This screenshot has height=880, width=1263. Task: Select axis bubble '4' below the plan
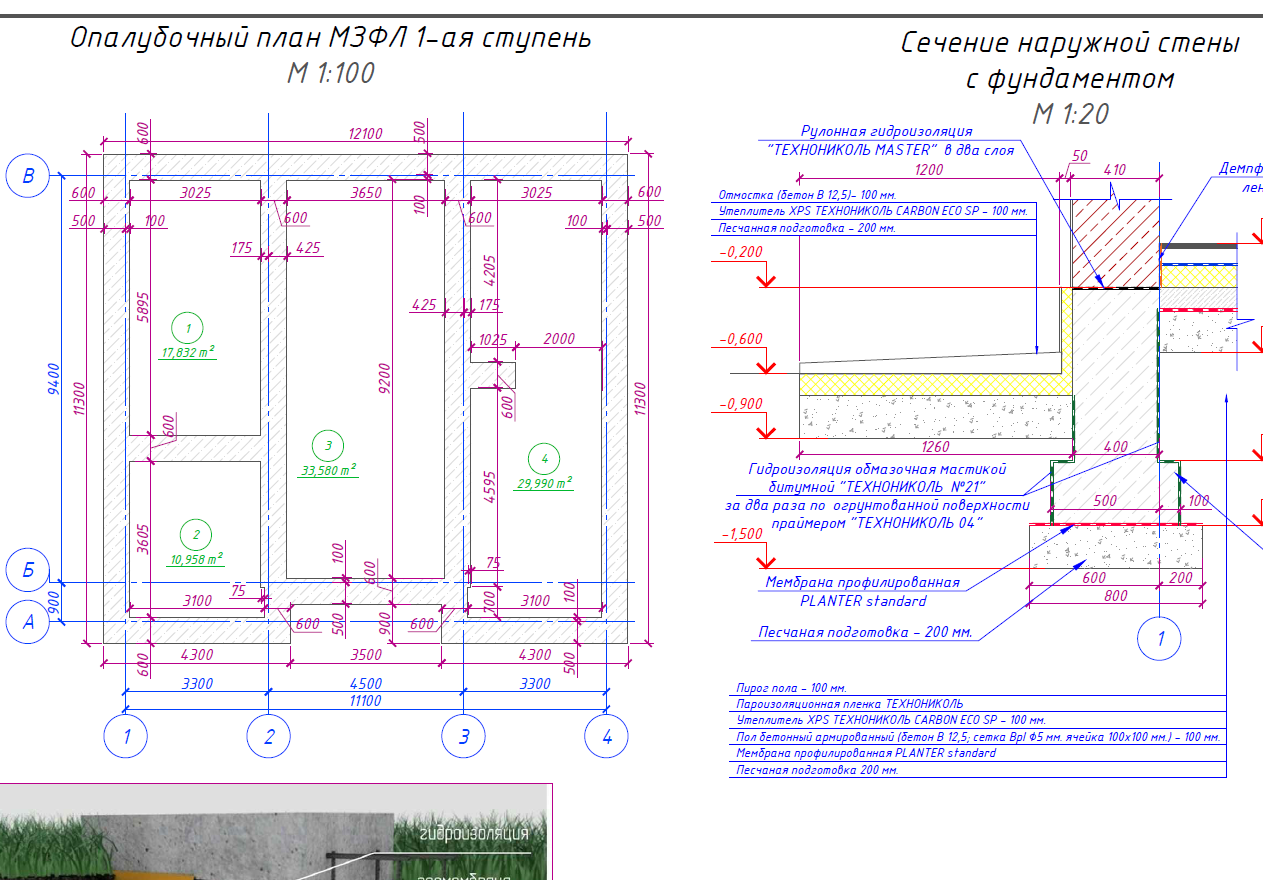pyautogui.click(x=607, y=738)
